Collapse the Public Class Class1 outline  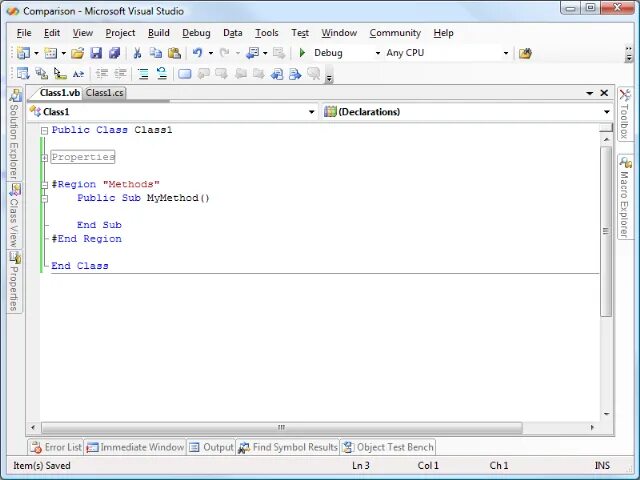pos(44,131)
